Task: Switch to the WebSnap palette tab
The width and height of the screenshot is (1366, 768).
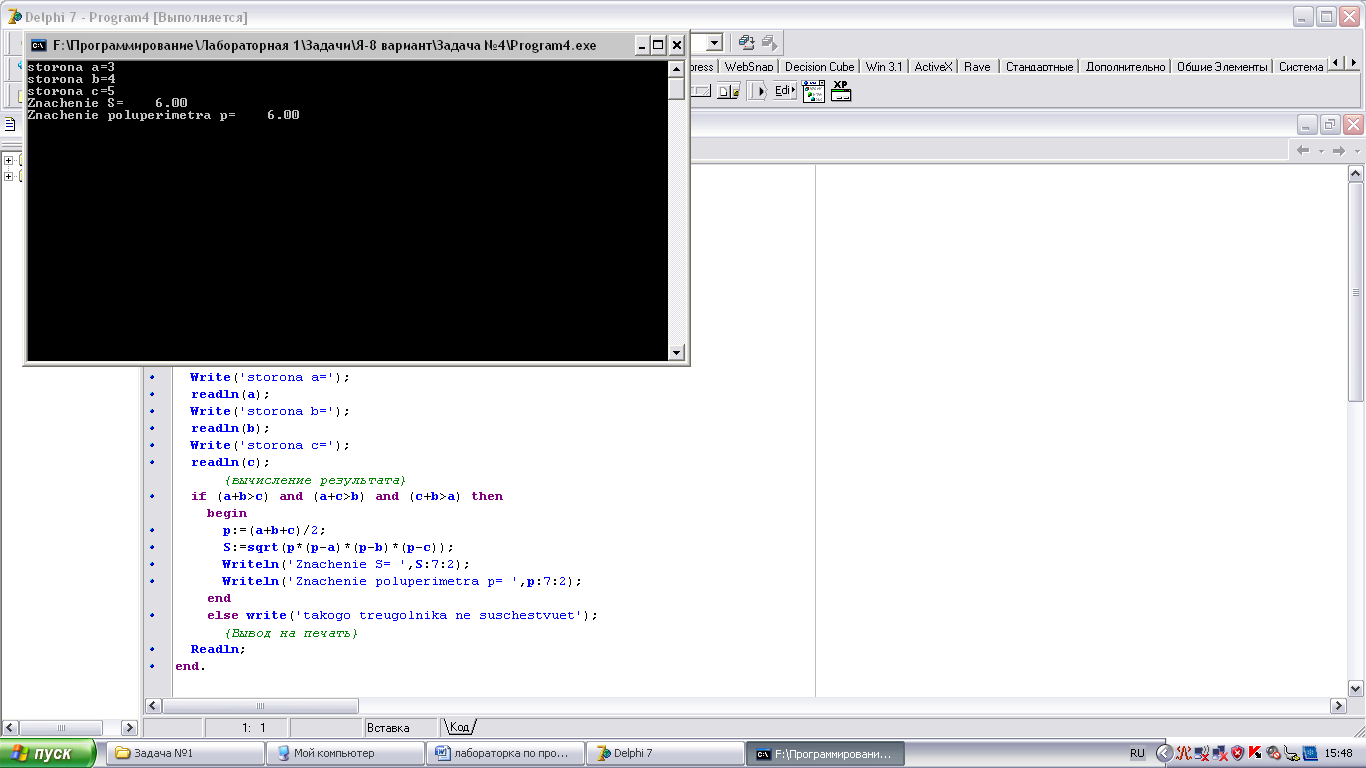Action: [x=749, y=66]
